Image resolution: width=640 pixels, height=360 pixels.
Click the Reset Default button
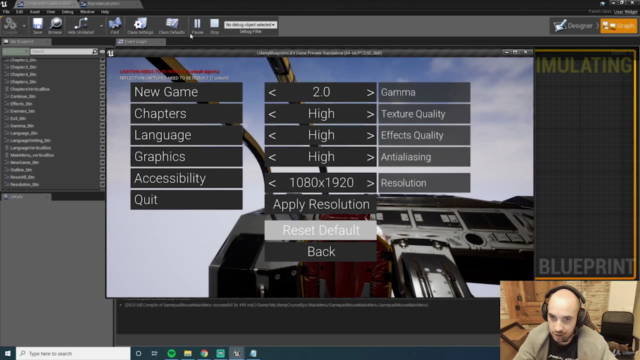[320, 230]
